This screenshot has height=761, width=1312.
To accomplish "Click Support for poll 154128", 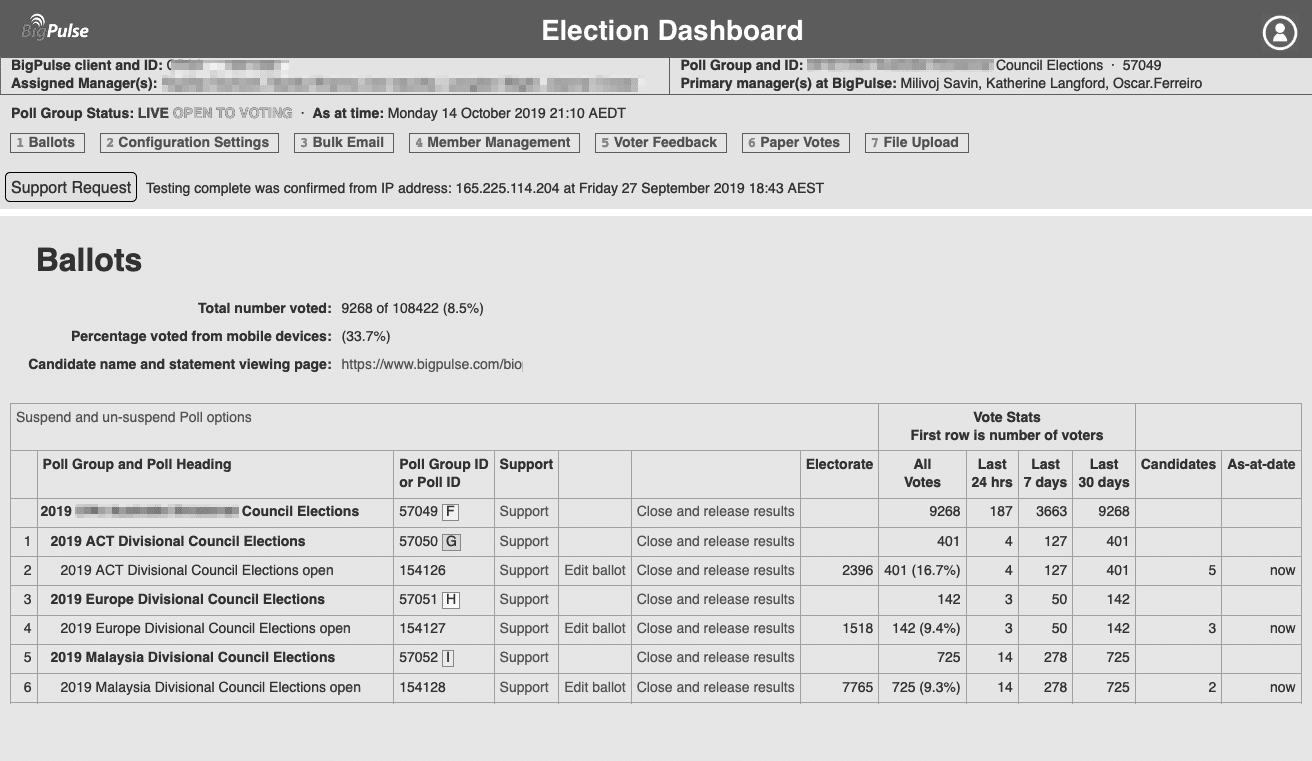I will pos(524,688).
